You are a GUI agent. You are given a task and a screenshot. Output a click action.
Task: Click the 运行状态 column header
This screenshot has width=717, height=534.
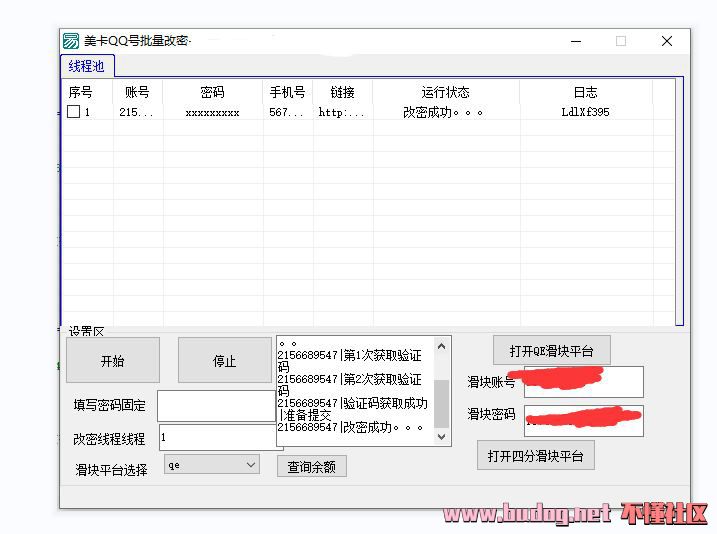(446, 92)
